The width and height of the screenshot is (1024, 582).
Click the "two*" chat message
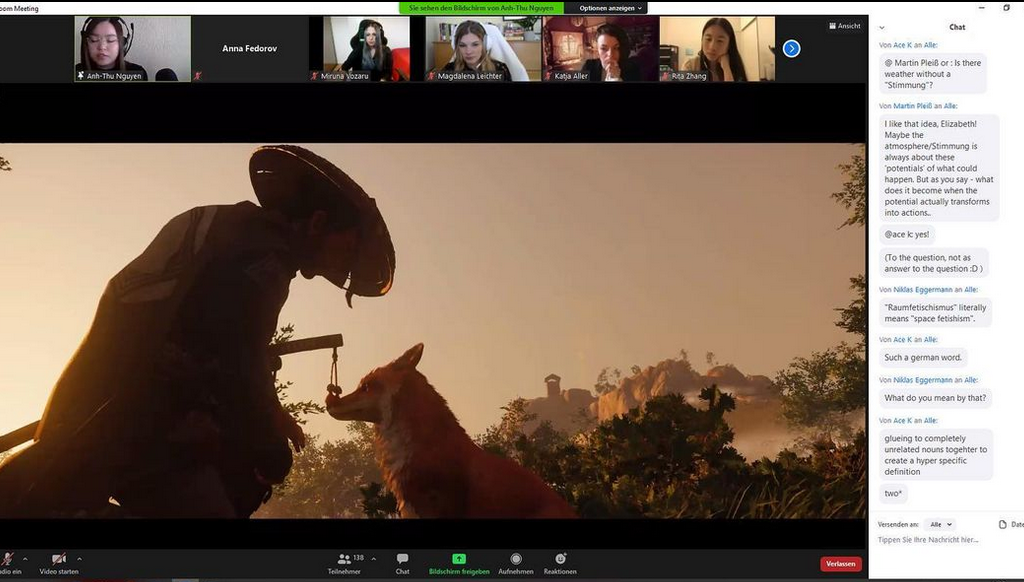pos(893,493)
